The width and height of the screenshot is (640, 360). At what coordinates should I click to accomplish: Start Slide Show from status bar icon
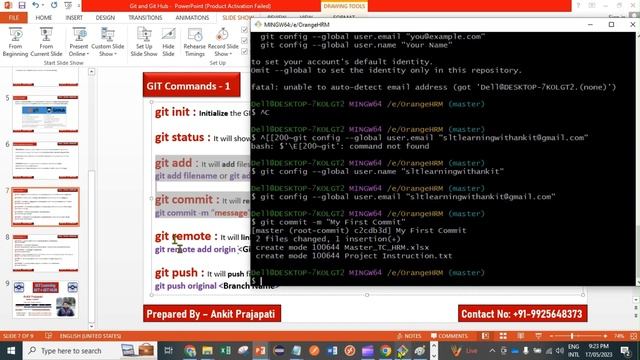click(538, 336)
